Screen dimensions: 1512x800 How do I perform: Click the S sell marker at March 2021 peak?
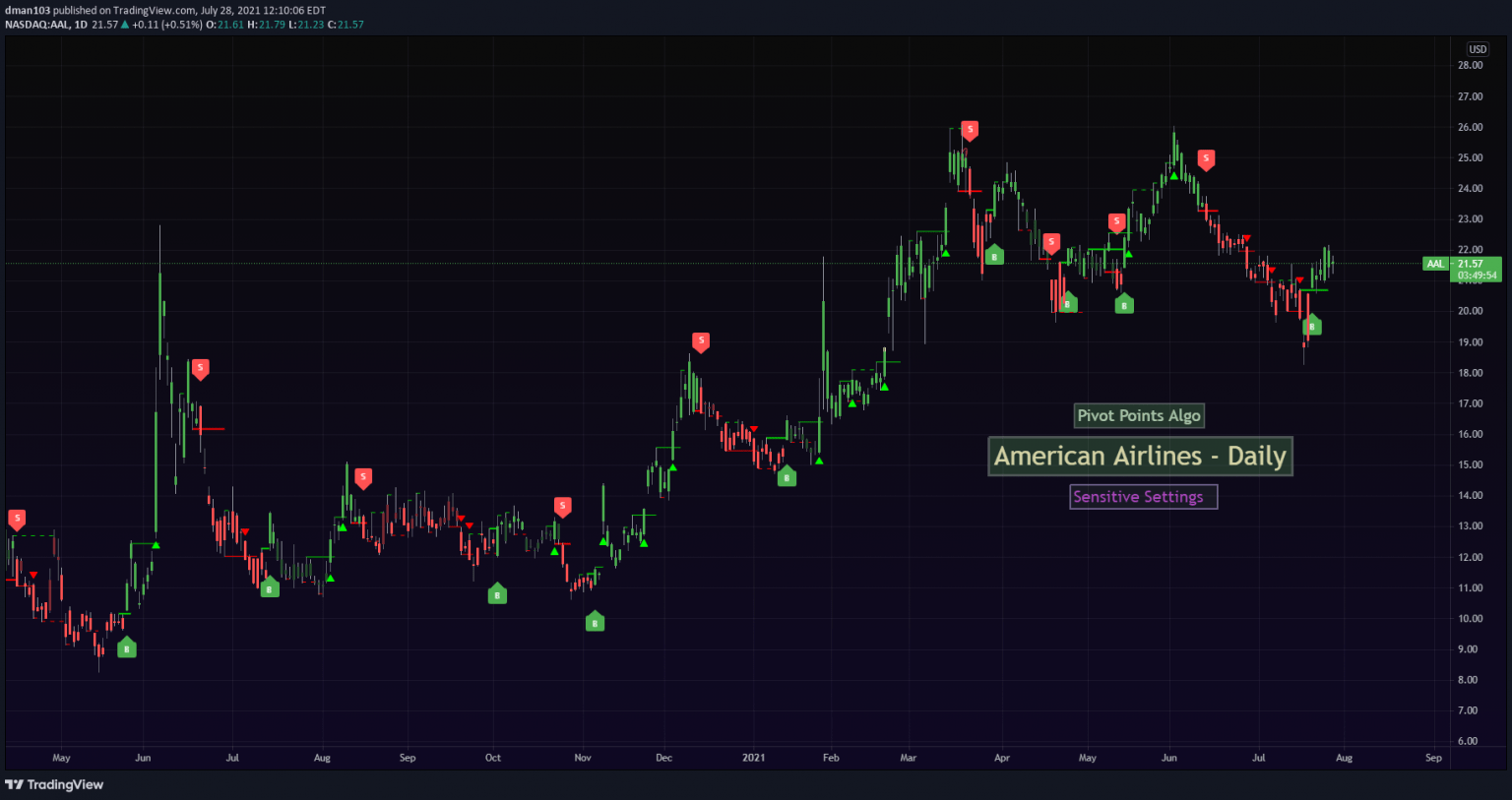click(x=970, y=129)
